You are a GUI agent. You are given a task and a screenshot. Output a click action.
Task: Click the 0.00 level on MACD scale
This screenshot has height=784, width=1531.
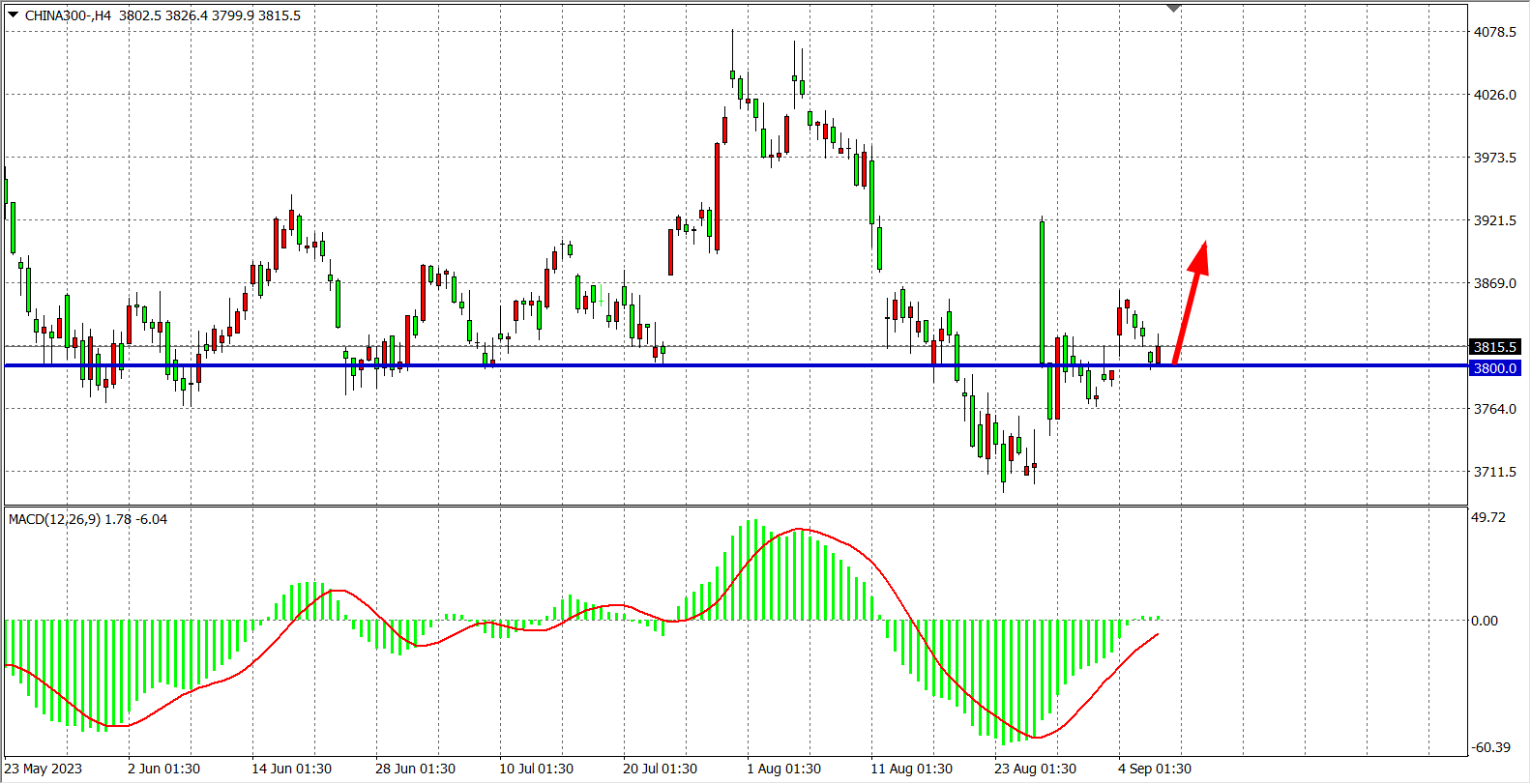tap(1485, 621)
